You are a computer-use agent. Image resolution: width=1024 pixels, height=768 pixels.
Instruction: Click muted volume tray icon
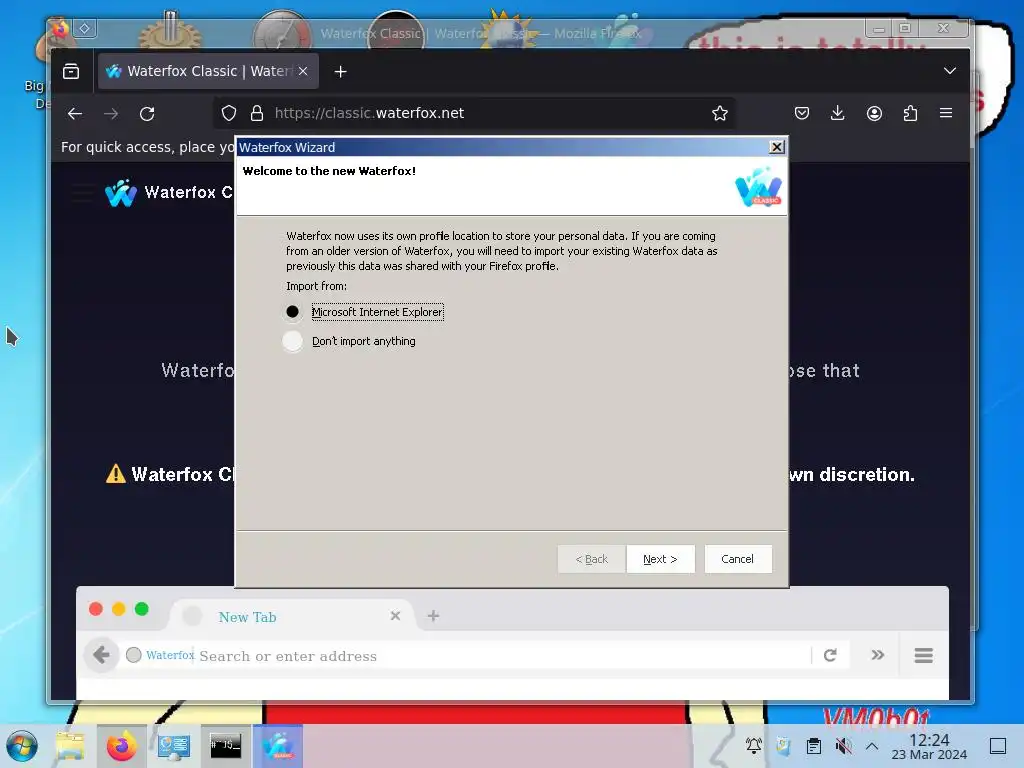coord(844,746)
